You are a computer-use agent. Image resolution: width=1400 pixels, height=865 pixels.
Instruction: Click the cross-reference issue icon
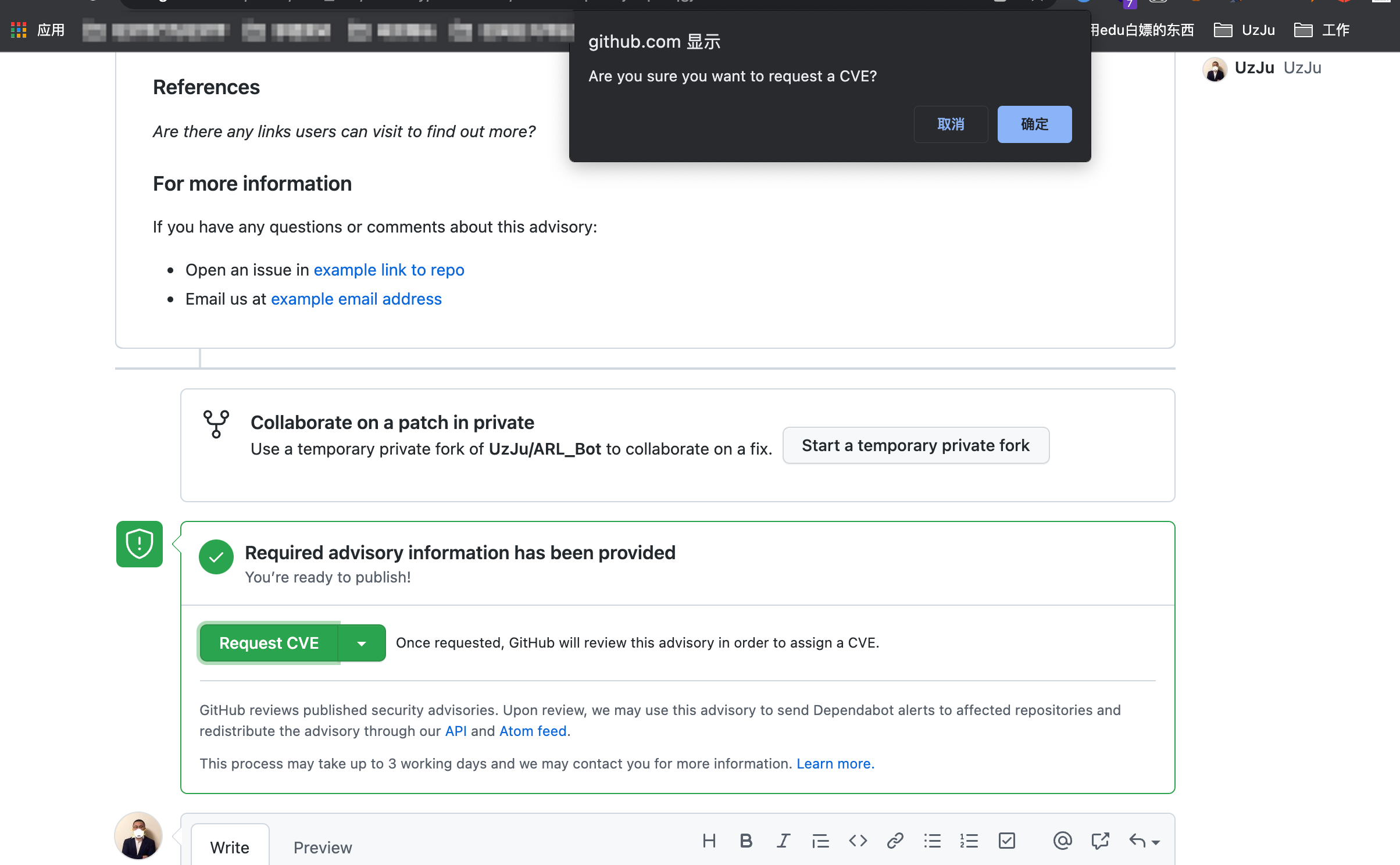1099,841
